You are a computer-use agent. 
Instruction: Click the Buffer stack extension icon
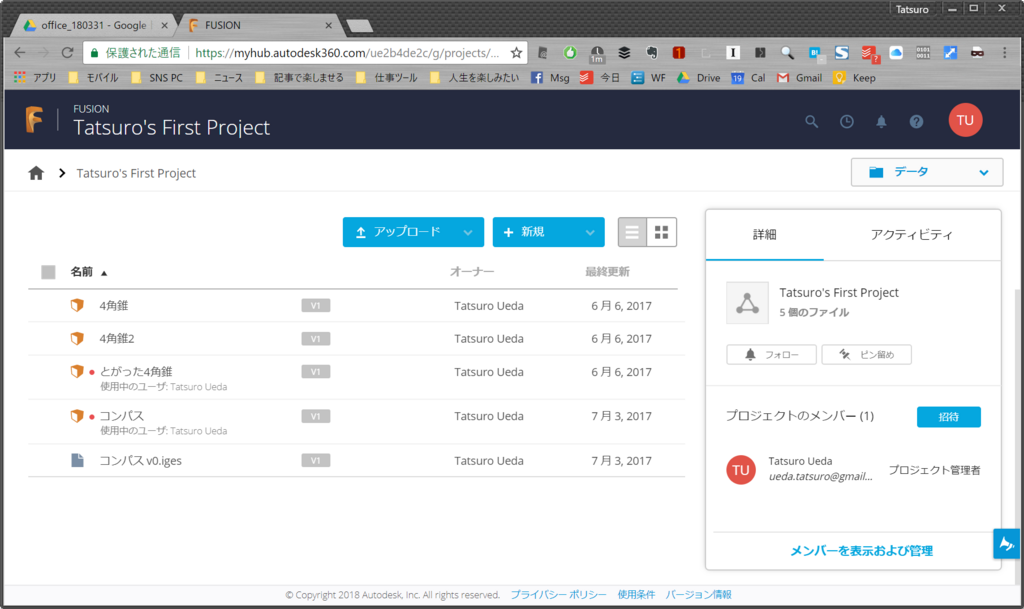(x=624, y=53)
